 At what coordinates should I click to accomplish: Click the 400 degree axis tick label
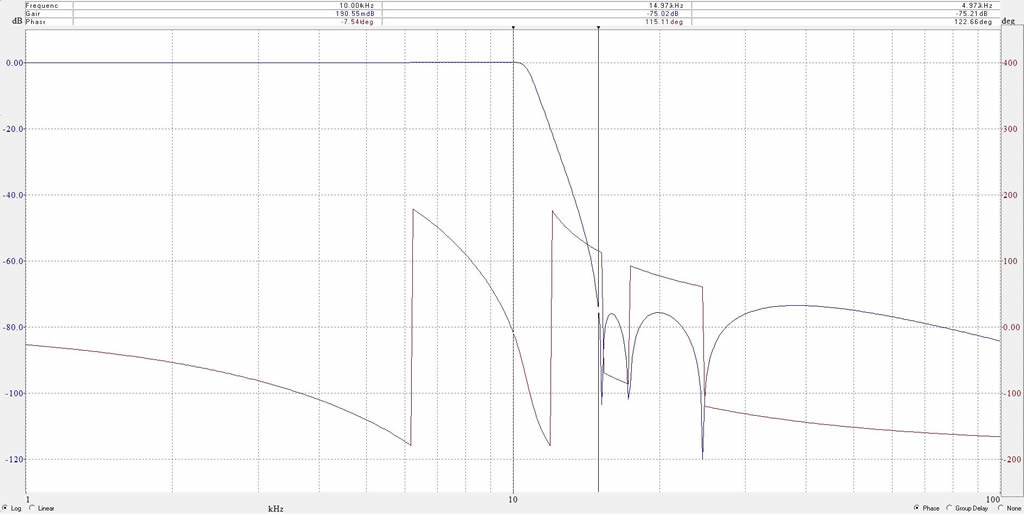point(1009,63)
